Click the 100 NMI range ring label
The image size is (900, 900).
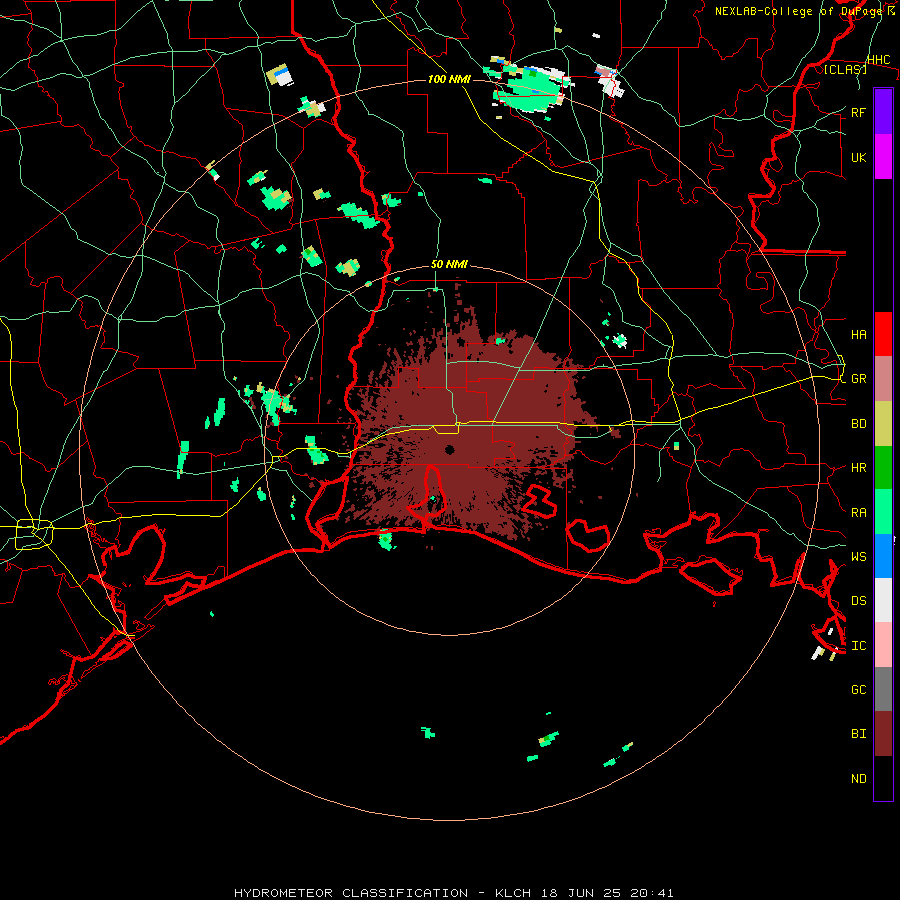(x=449, y=79)
